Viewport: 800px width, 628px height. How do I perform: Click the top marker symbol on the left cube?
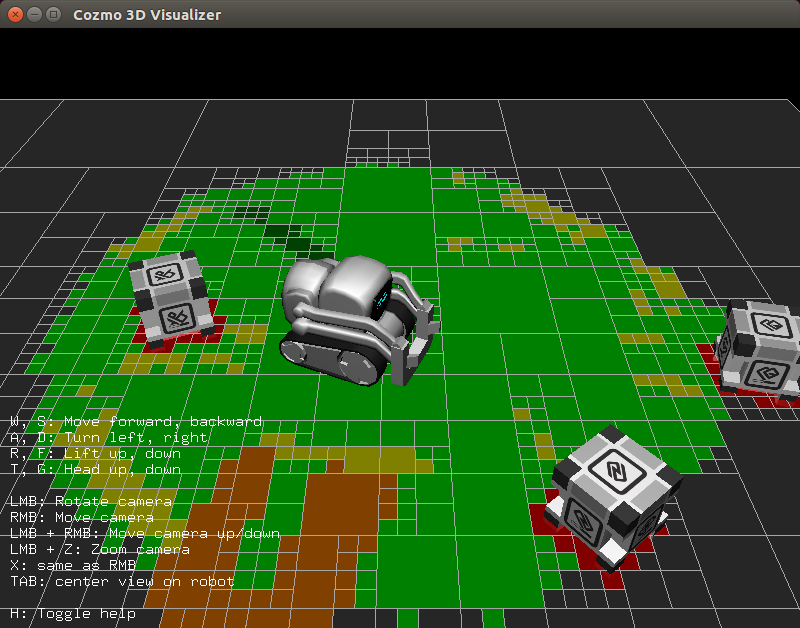pyautogui.click(x=165, y=275)
